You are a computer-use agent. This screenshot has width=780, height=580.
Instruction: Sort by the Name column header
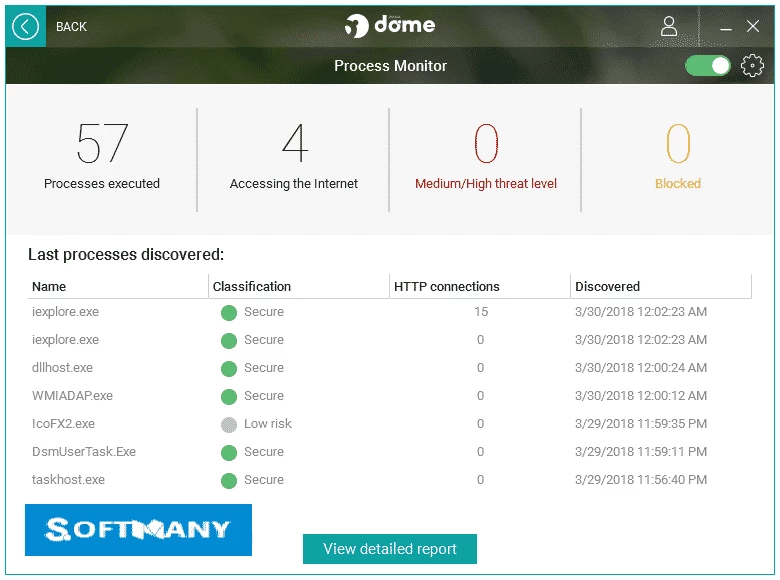click(50, 286)
